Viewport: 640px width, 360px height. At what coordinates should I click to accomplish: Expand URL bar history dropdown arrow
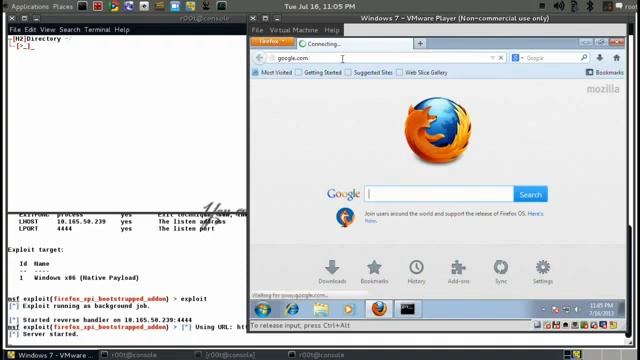point(492,58)
